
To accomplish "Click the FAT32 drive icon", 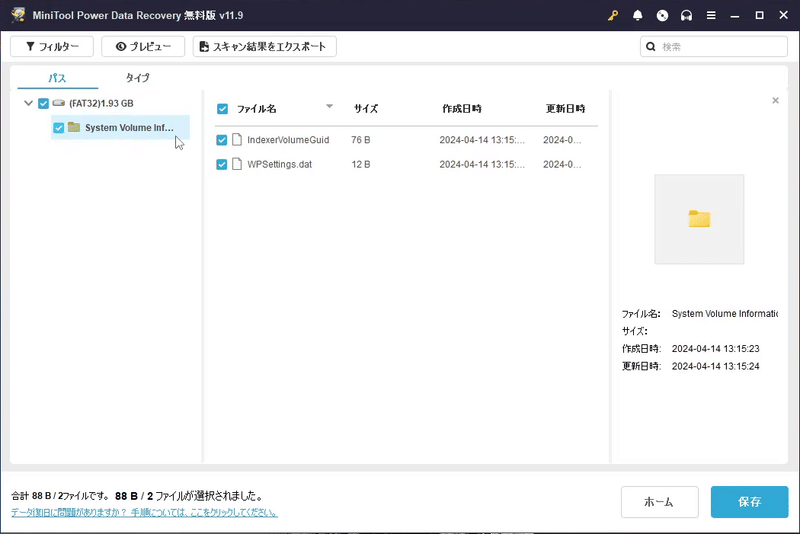I will click(x=59, y=103).
